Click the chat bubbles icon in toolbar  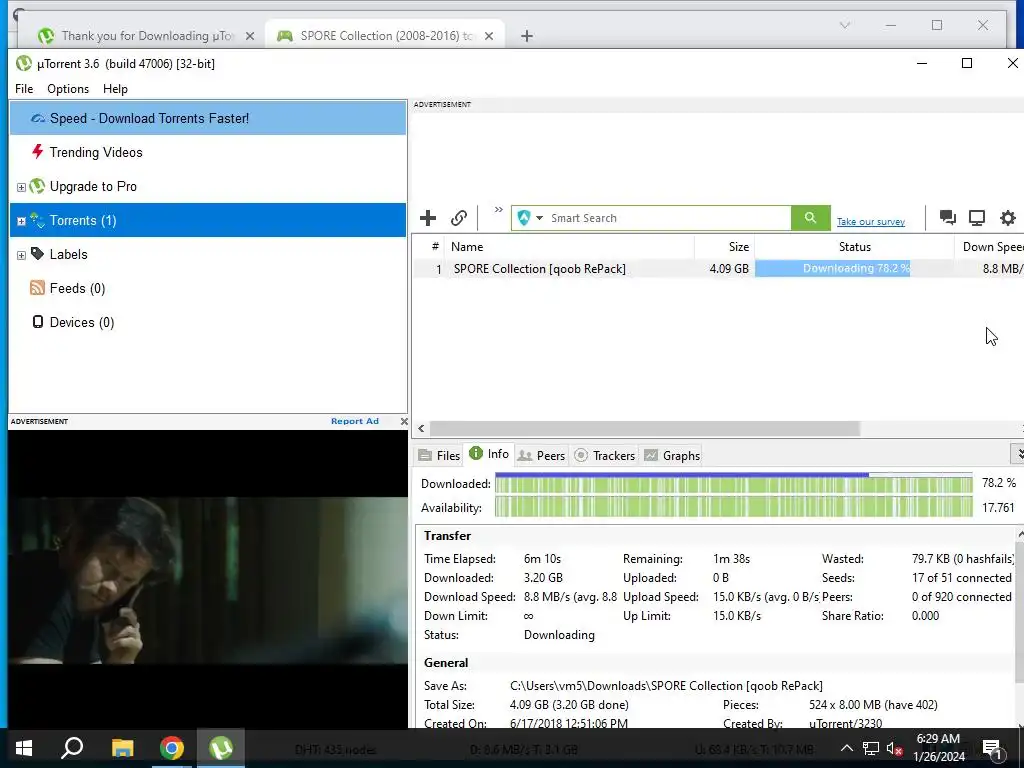(948, 217)
